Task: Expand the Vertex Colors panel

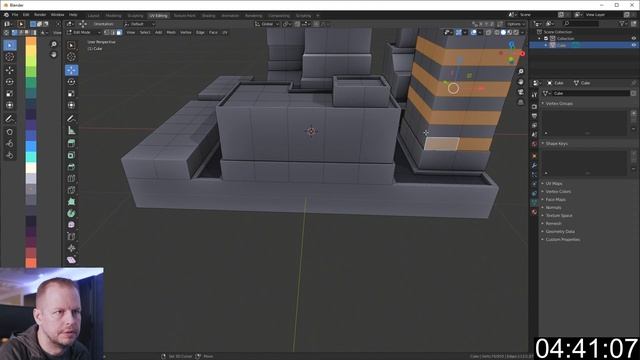Action: click(558, 191)
